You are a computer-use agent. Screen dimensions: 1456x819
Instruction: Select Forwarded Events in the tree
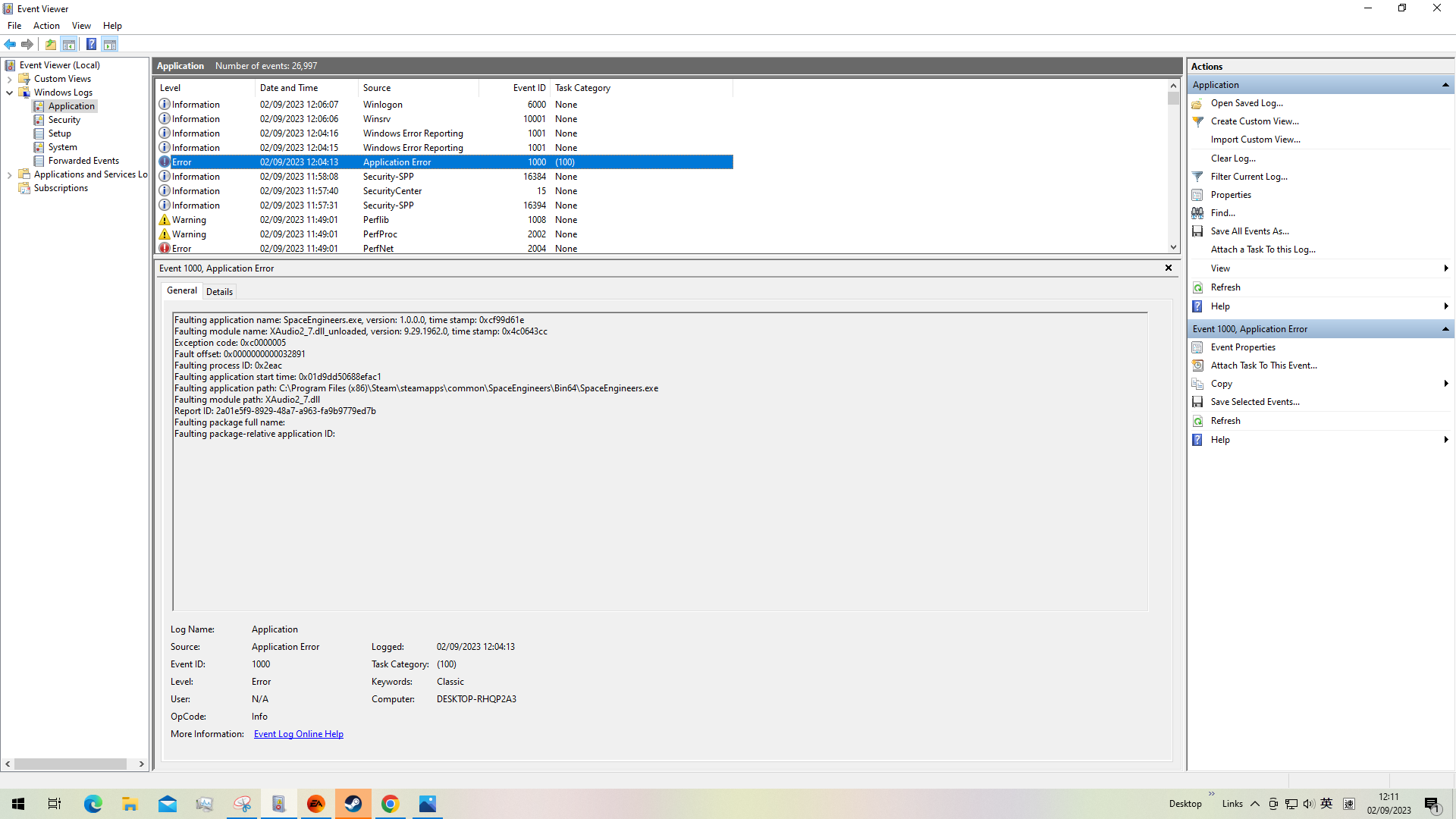point(83,161)
